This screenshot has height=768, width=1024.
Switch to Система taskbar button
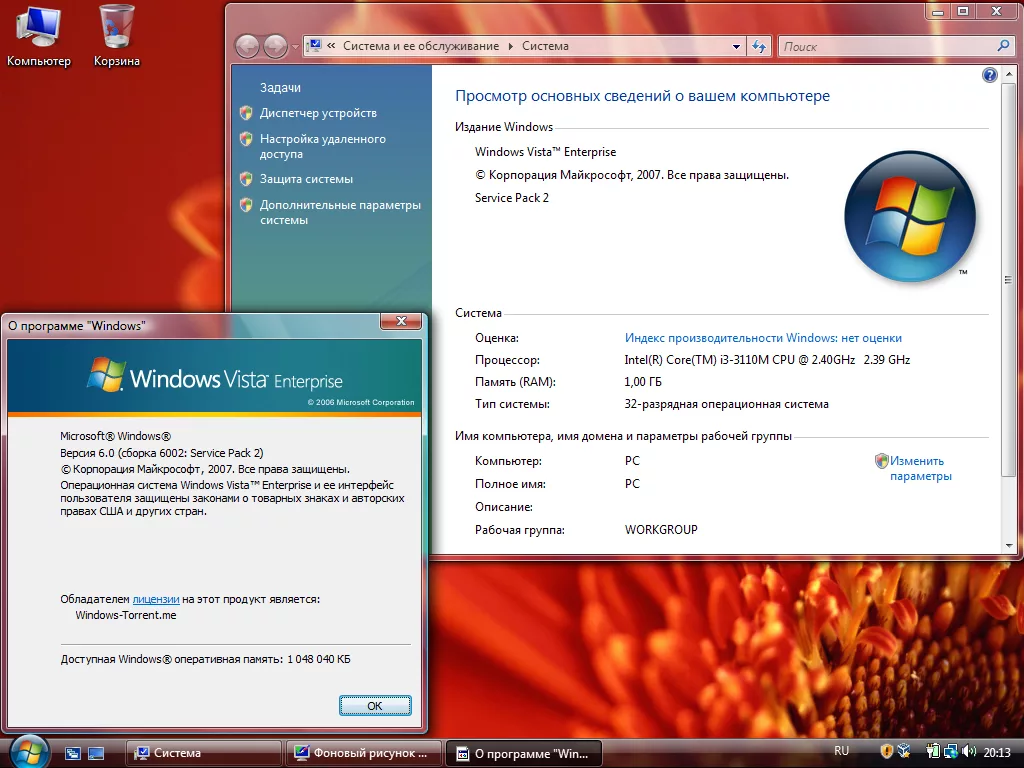click(x=203, y=753)
